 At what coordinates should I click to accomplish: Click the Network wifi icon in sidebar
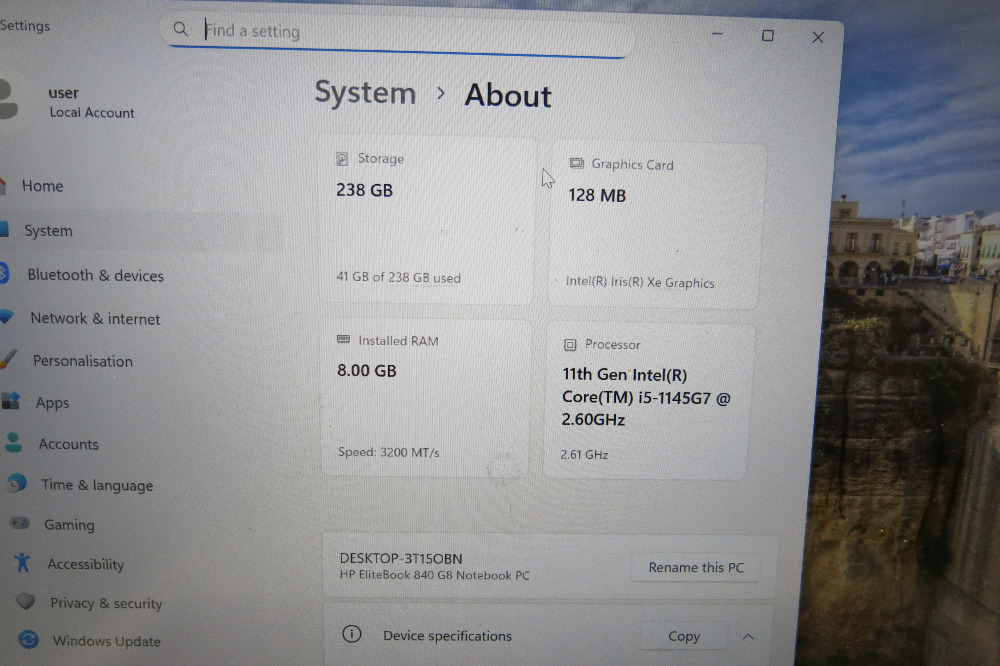coord(6,316)
